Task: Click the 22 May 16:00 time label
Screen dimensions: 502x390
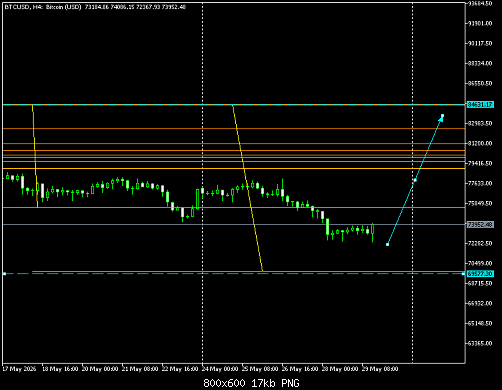Action: 180,369
